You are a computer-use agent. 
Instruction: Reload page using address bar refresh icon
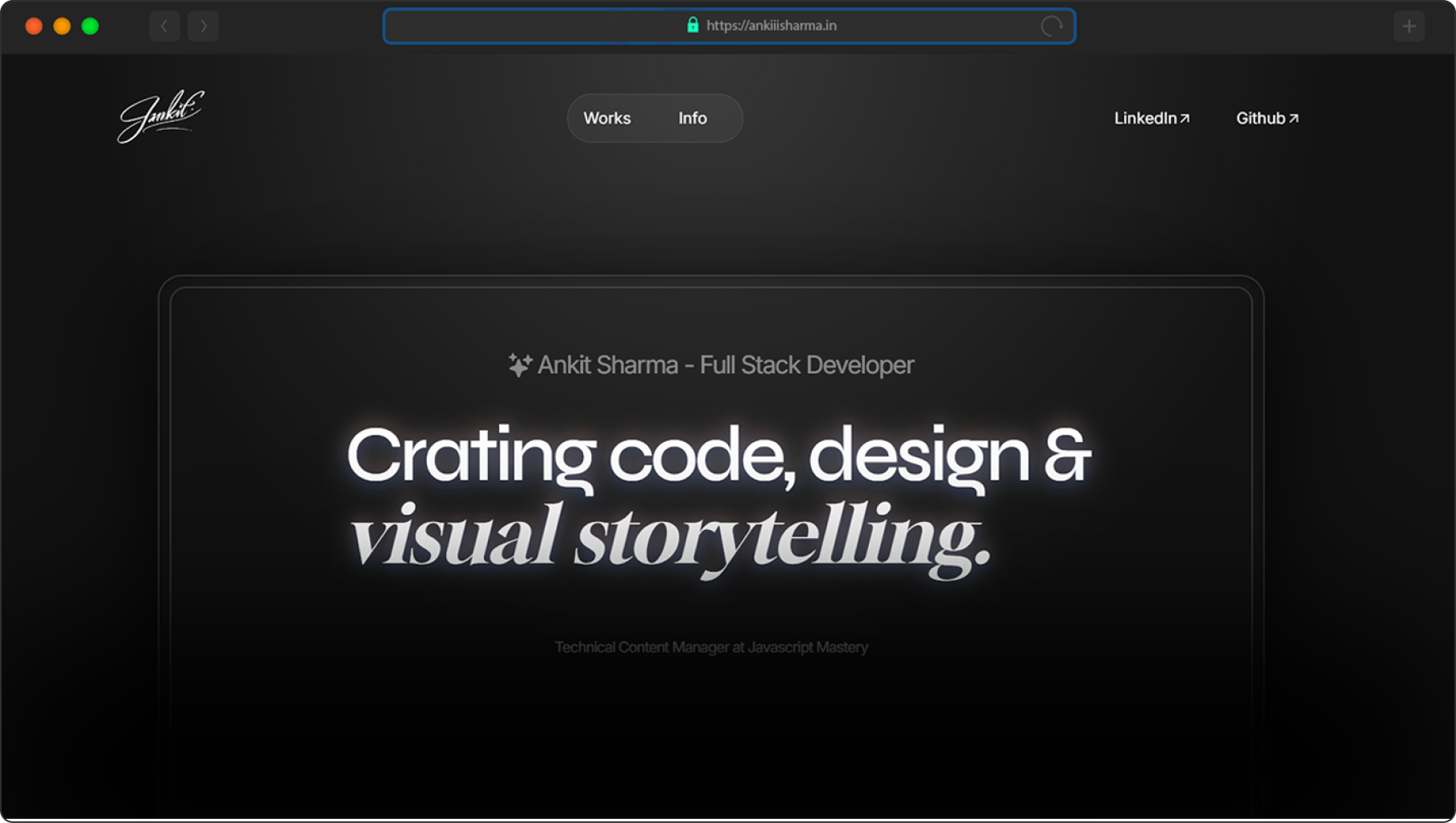coord(1051,26)
